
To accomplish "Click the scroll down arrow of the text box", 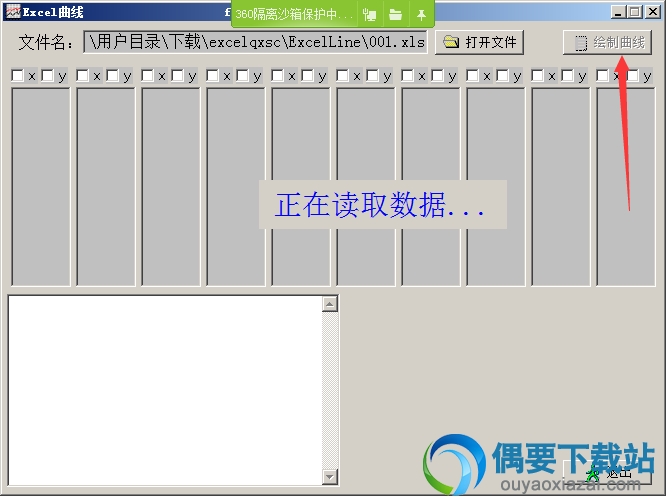I will click(330, 477).
